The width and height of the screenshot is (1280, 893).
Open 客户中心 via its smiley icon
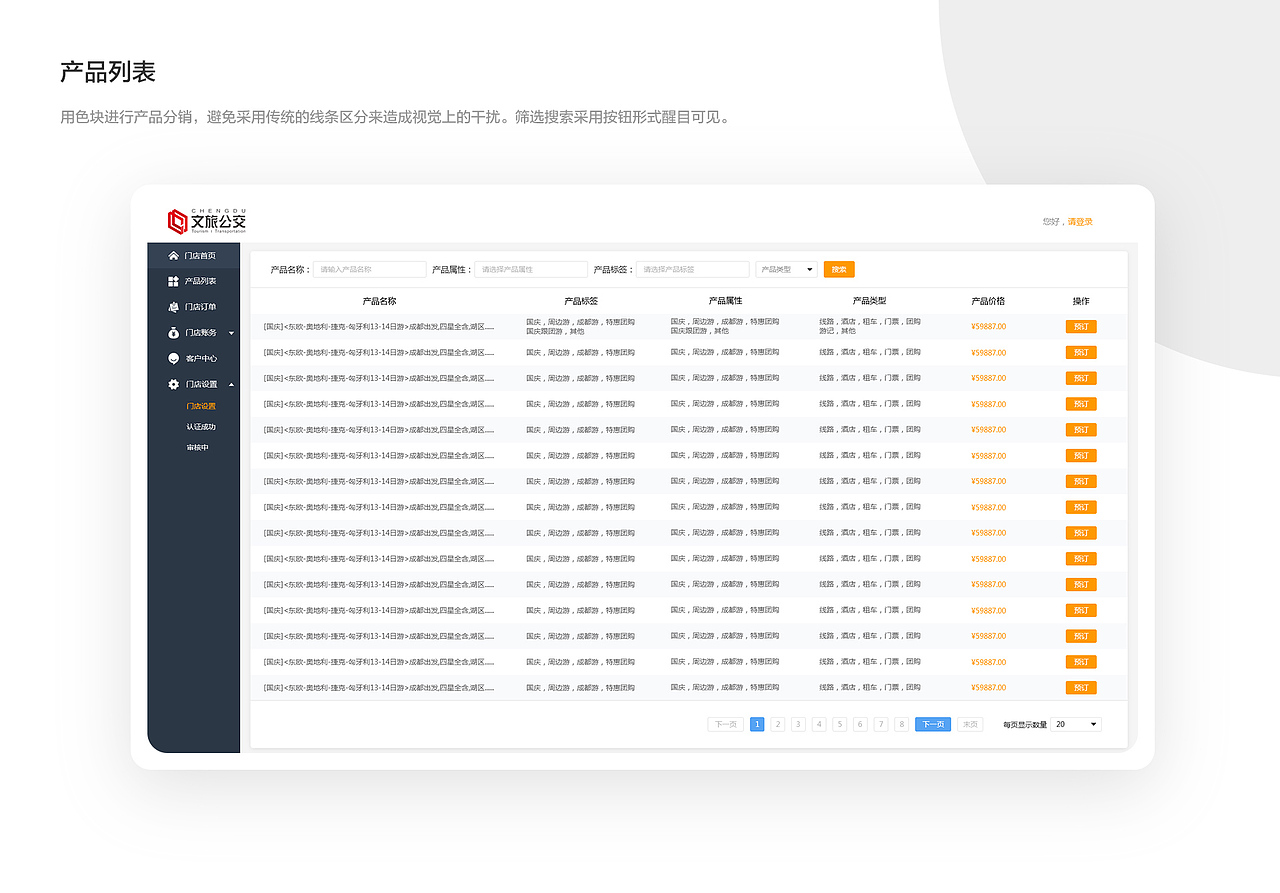click(x=173, y=358)
